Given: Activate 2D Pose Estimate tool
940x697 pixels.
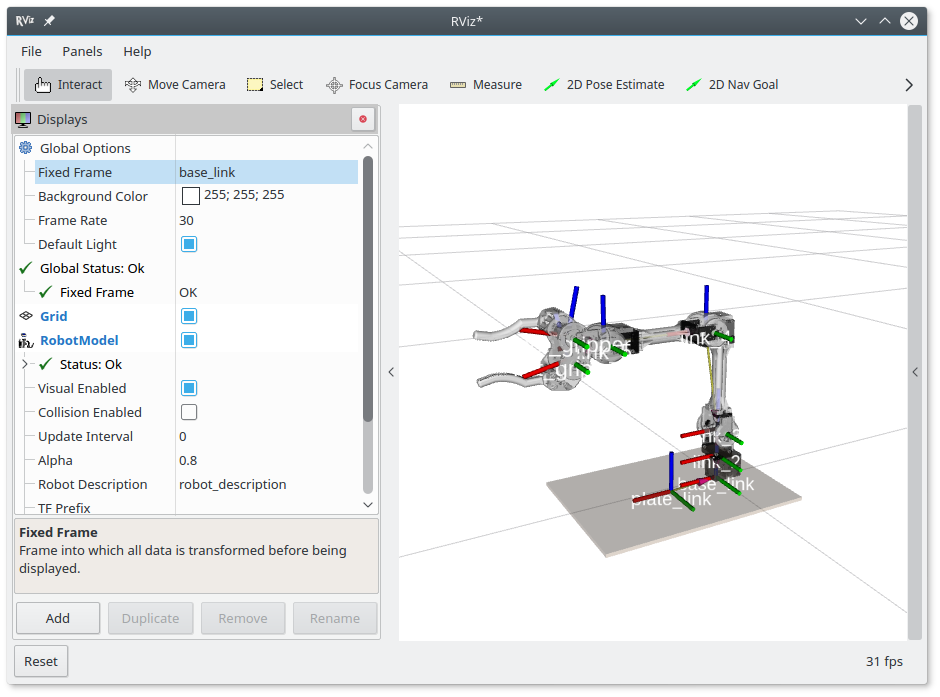Looking at the screenshot, I should [604, 85].
